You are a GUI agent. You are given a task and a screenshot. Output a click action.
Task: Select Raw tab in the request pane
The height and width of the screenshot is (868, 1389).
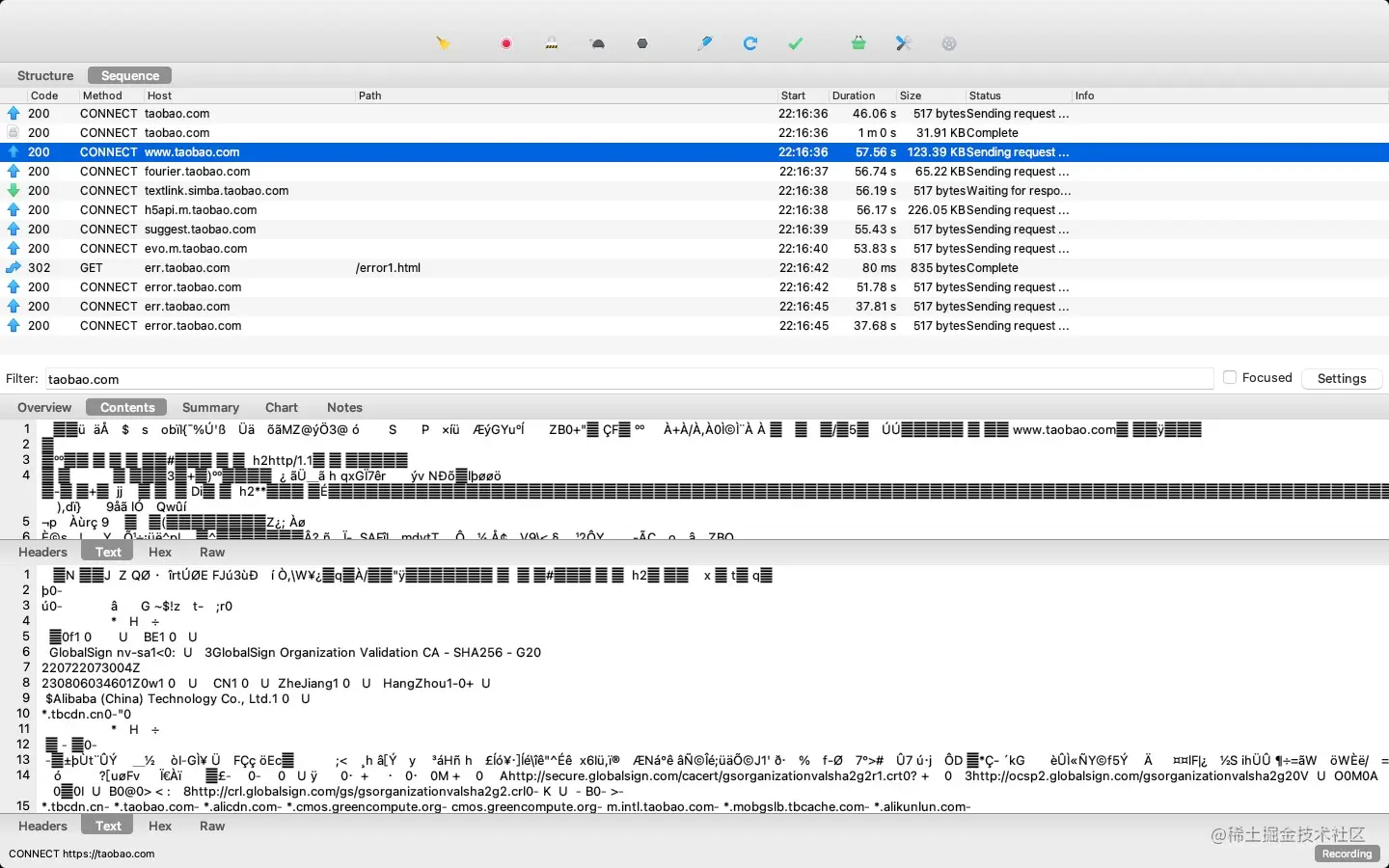(212, 552)
